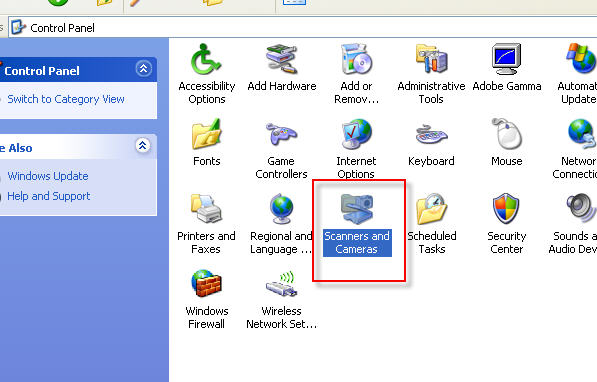Open Game Controllers icon
This screenshot has height=382, width=597.
click(281, 134)
